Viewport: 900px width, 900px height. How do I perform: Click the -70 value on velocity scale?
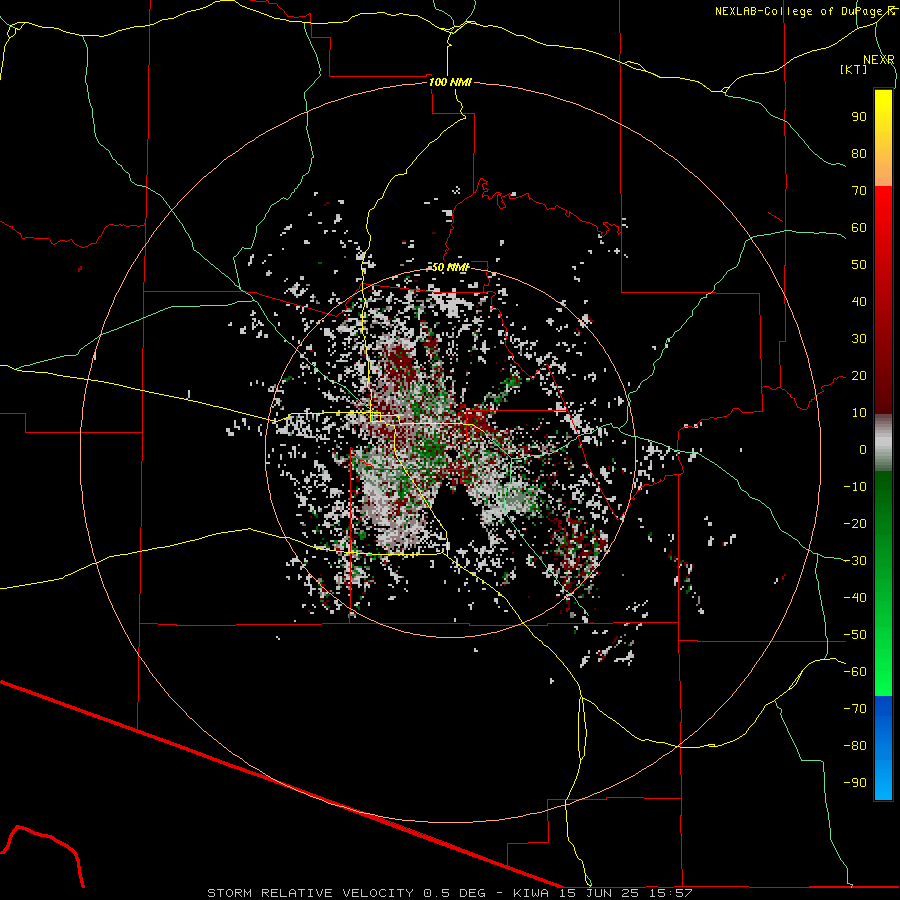pyautogui.click(x=855, y=709)
